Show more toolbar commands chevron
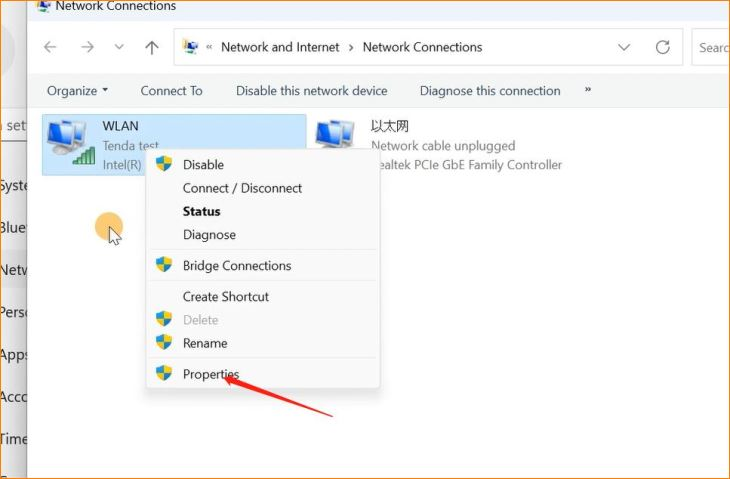730x479 pixels. (x=588, y=90)
